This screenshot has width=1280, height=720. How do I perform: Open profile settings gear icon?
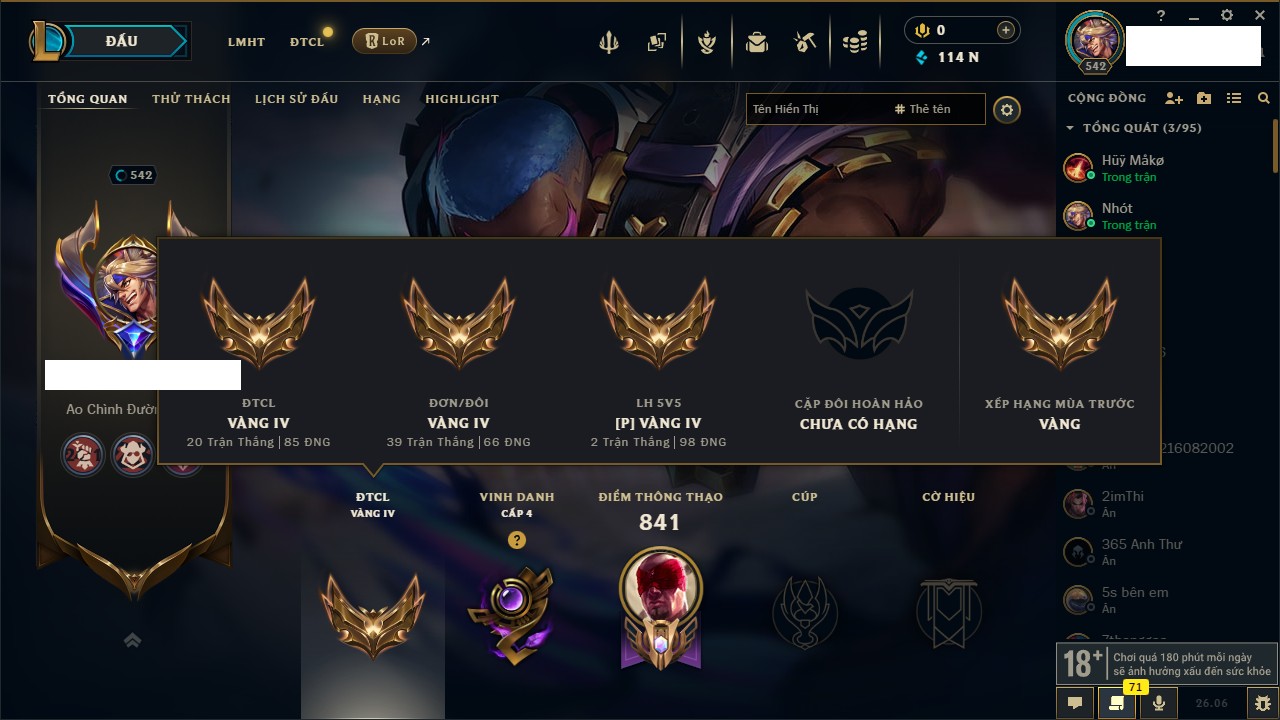(x=1007, y=109)
